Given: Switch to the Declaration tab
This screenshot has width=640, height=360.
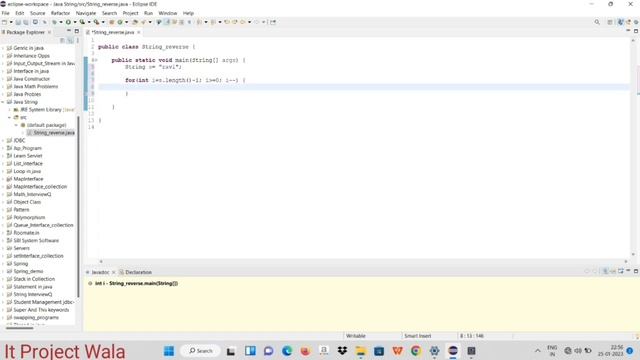Looking at the screenshot, I should point(138,272).
